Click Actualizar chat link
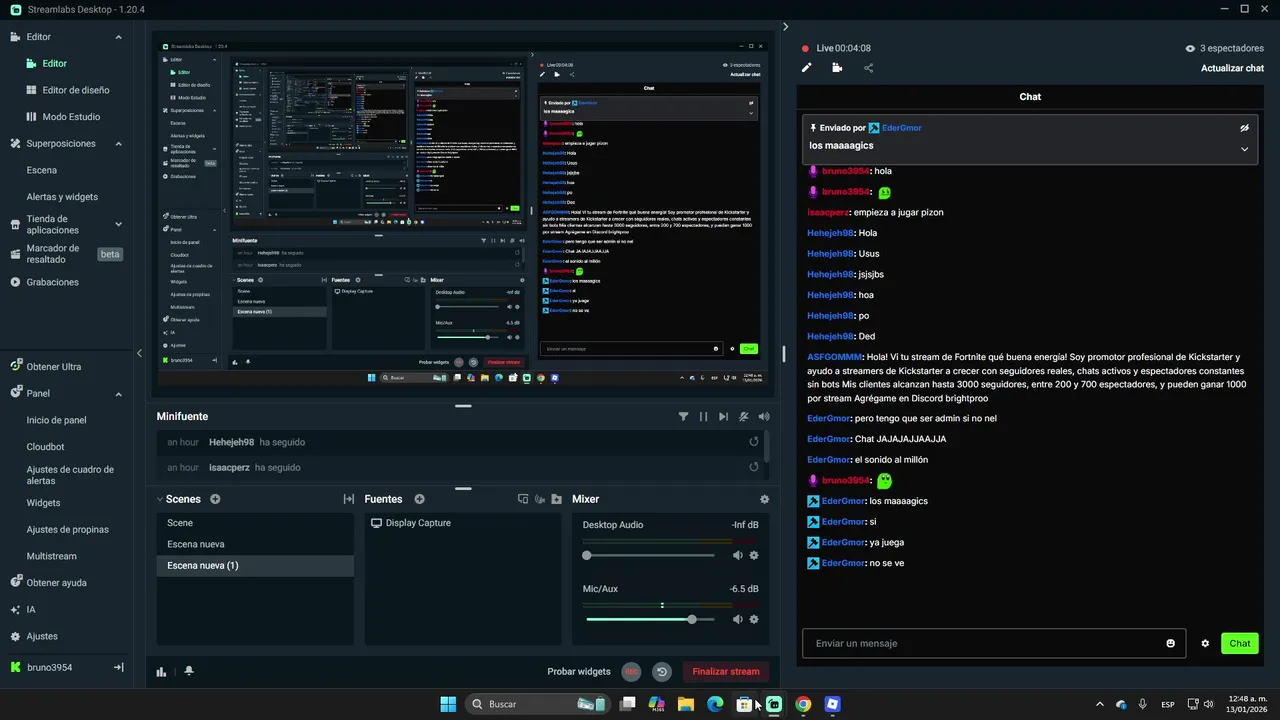This screenshot has width=1280, height=720. pyautogui.click(x=1232, y=68)
